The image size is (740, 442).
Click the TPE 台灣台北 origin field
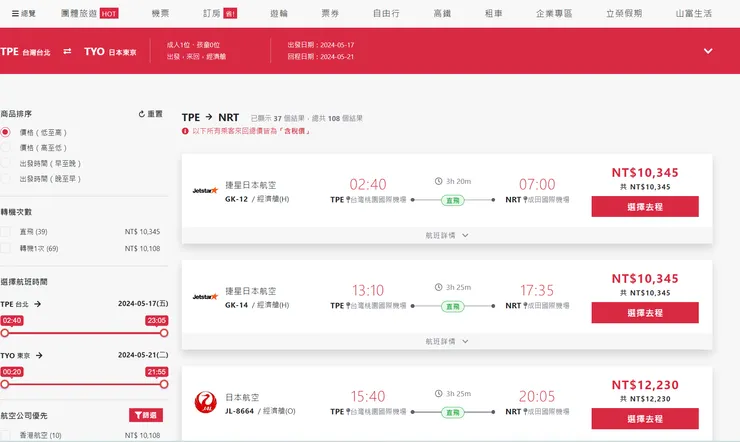point(25,51)
